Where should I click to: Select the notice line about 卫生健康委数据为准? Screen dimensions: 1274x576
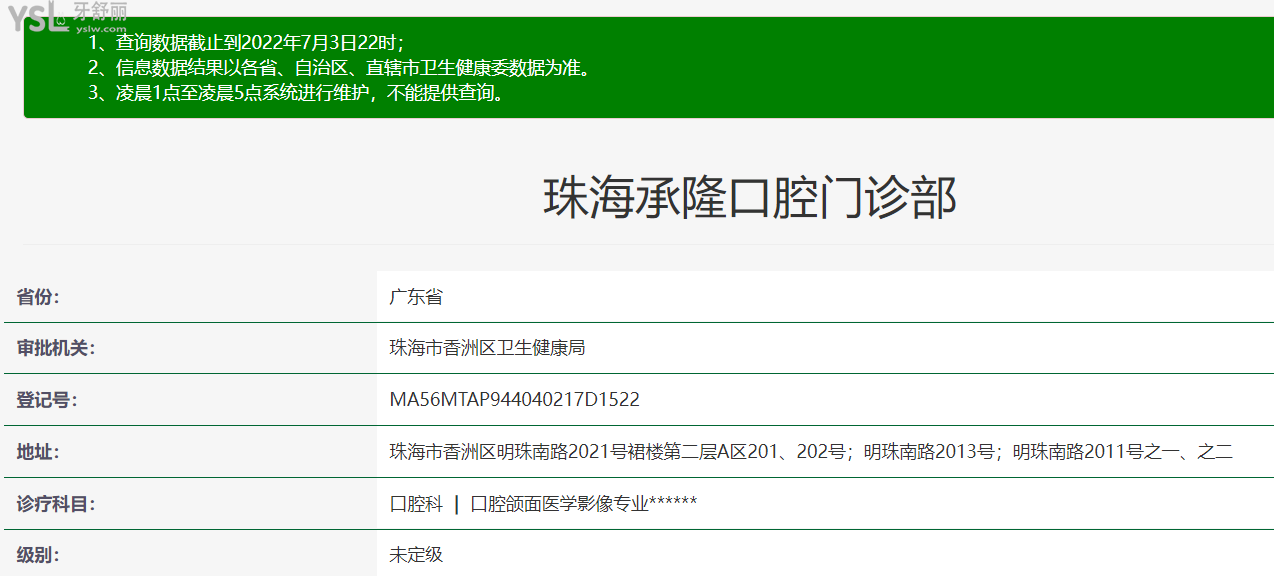click(x=339, y=68)
